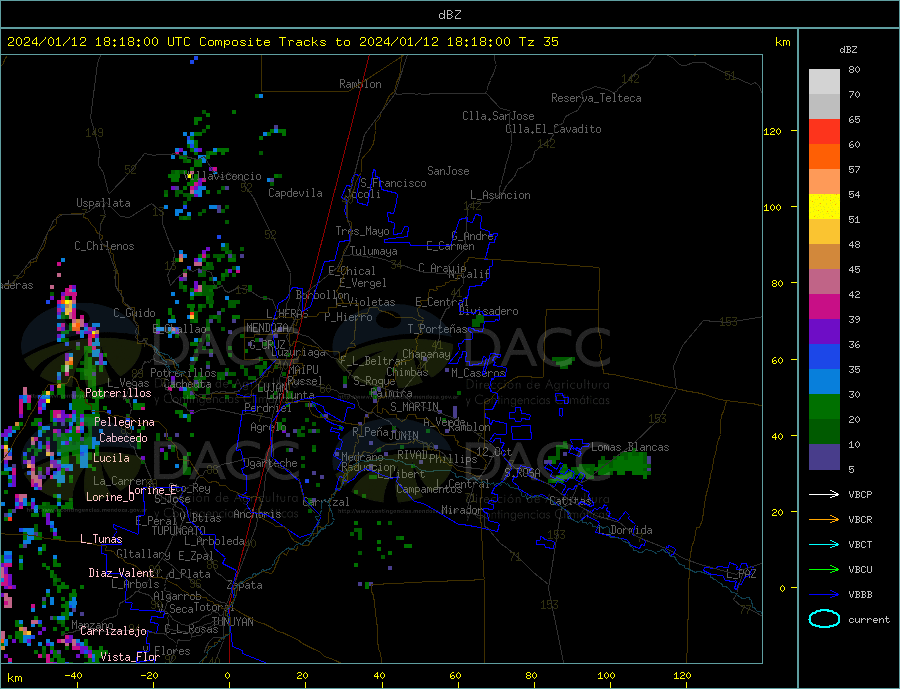
Task: Click the Mirador label on map
Action: point(462,510)
